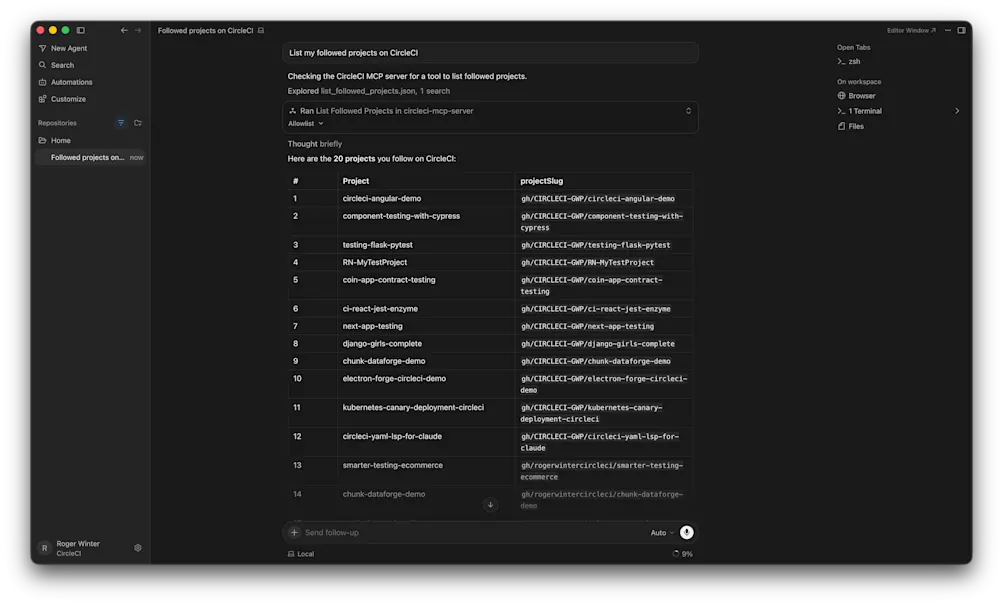Click project cell 'ci-react-jest-enzyme'

(380, 309)
